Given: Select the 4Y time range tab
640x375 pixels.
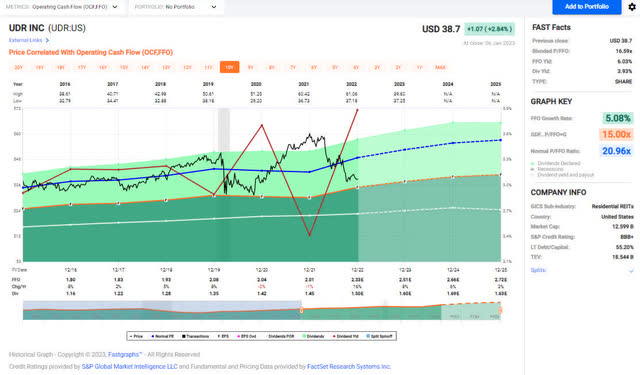Looking at the screenshot, I should pyautogui.click(x=356, y=67).
